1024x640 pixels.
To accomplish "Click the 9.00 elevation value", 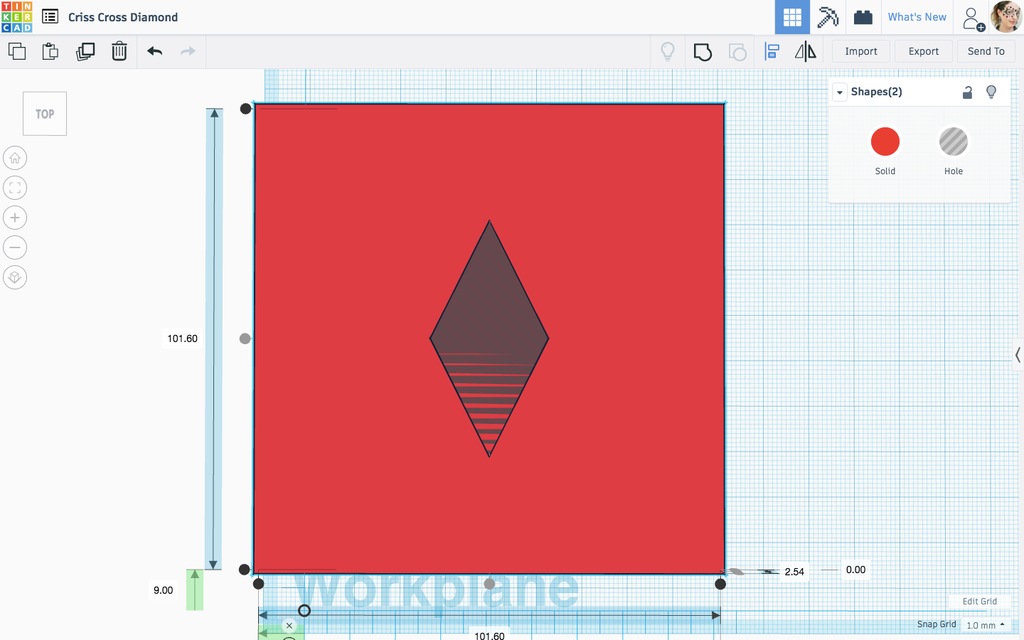I will pos(163,590).
